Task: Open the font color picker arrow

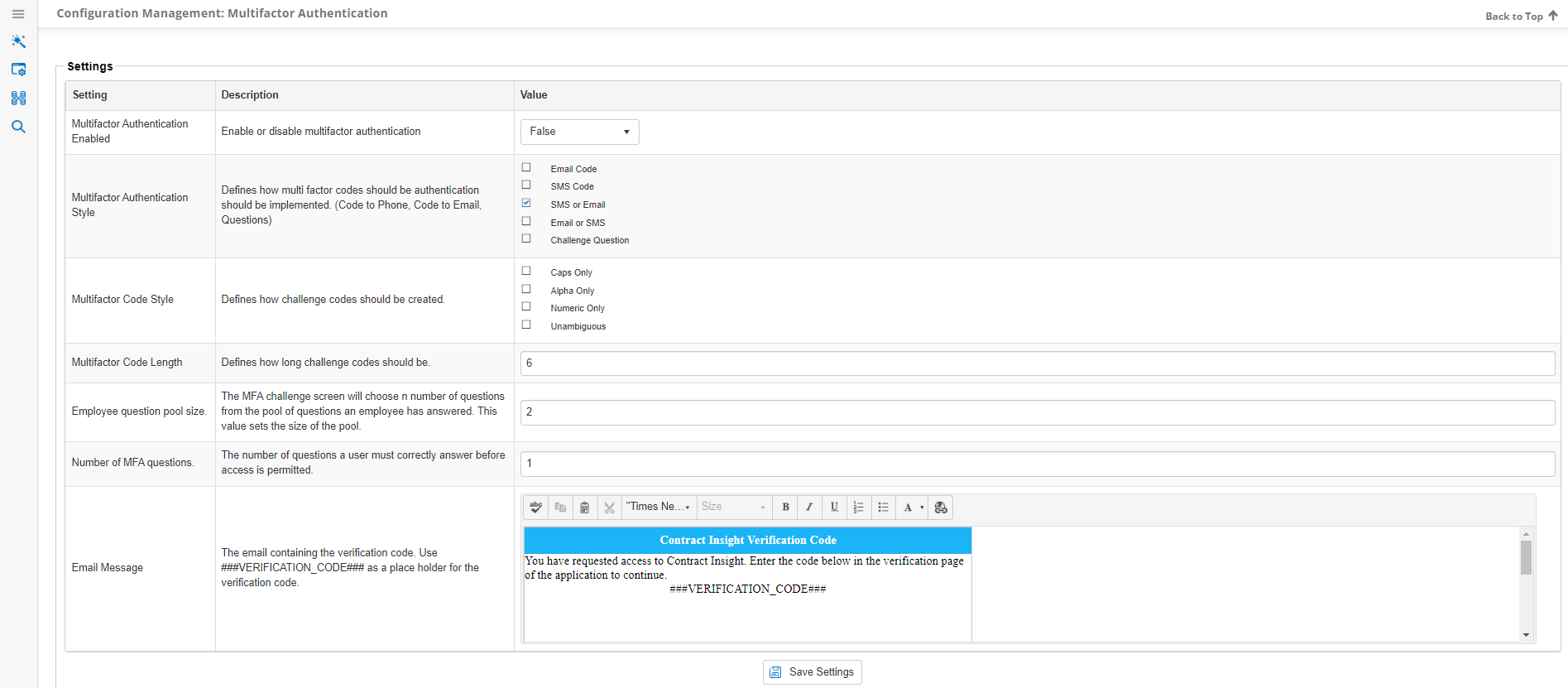Action: 922,508
